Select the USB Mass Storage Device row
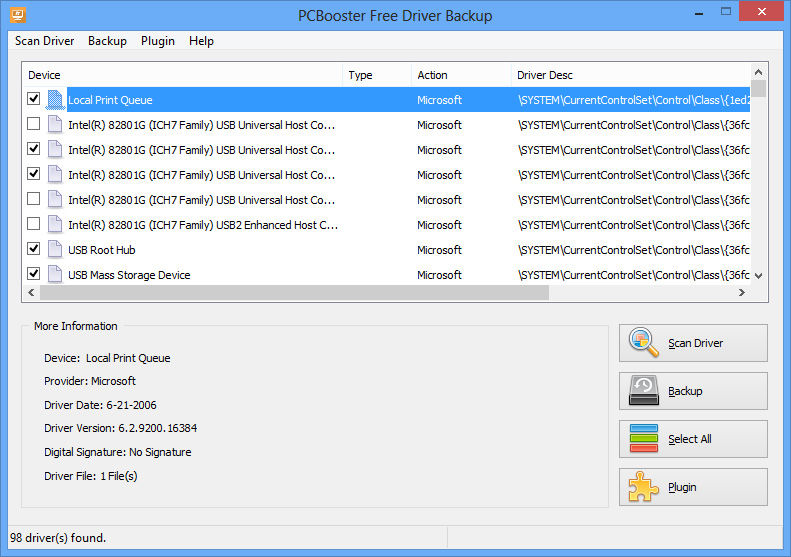The width and height of the screenshot is (791, 557). 386,274
